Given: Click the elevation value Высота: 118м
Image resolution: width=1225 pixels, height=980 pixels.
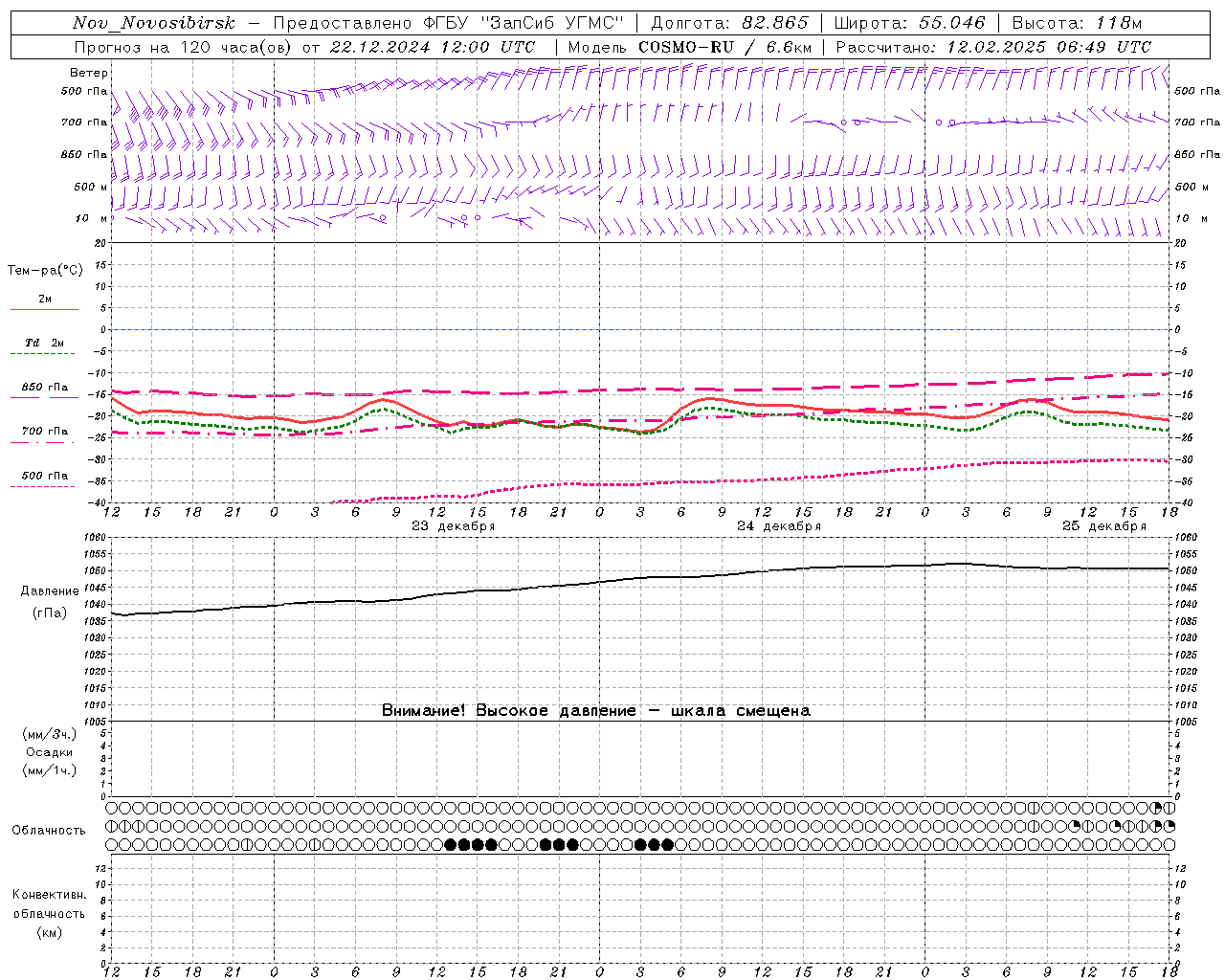Looking at the screenshot, I should (x=1077, y=23).
